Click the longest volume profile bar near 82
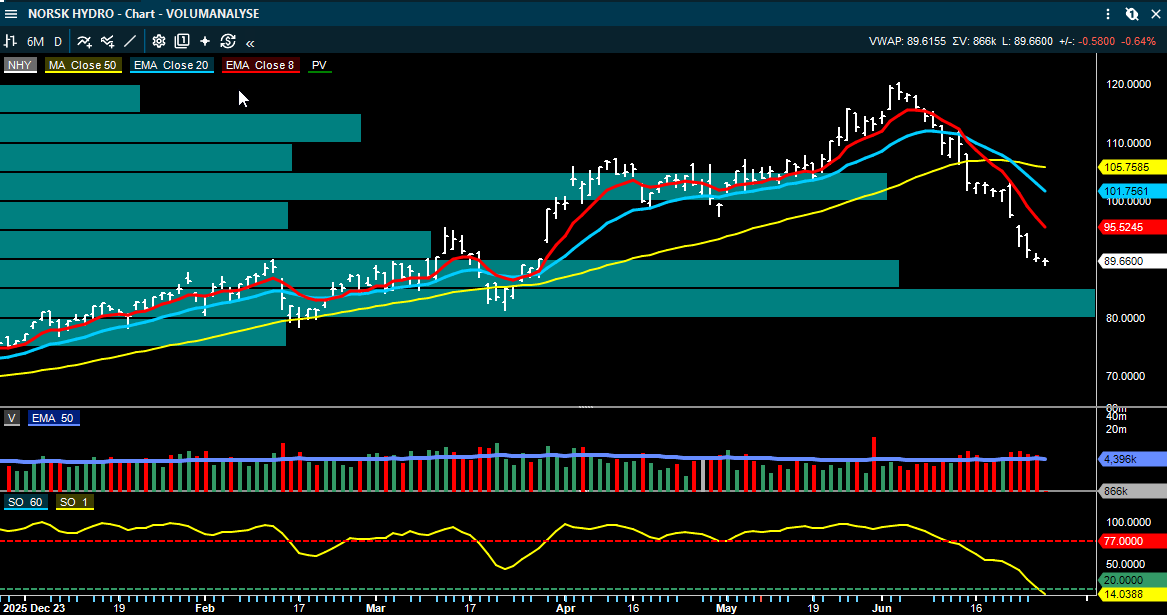The height and width of the screenshot is (615, 1167). point(547,303)
